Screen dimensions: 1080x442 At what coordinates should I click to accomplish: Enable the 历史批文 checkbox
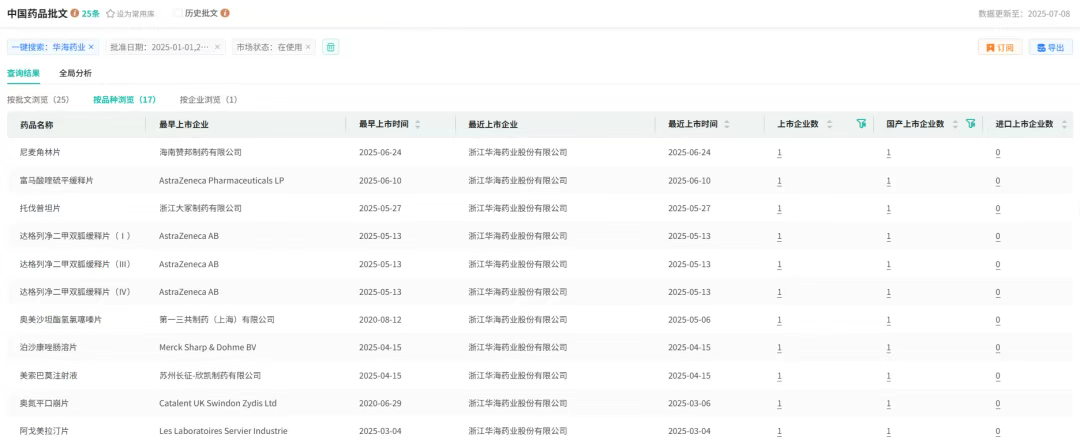click(x=177, y=13)
